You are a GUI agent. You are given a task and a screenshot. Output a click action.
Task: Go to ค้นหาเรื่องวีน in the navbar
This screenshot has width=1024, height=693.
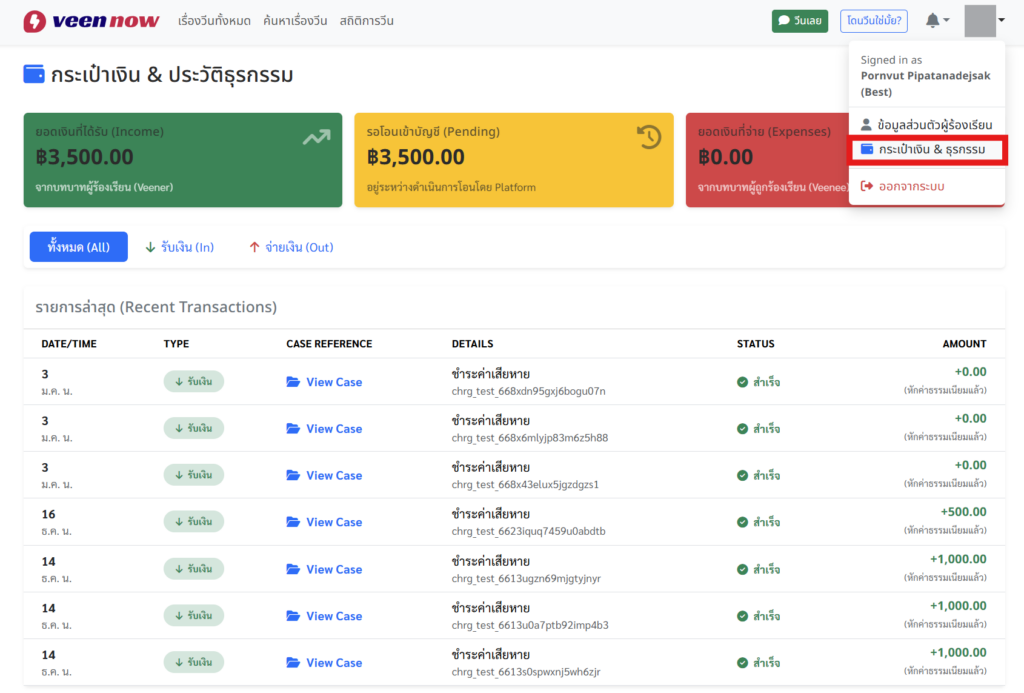(295, 21)
